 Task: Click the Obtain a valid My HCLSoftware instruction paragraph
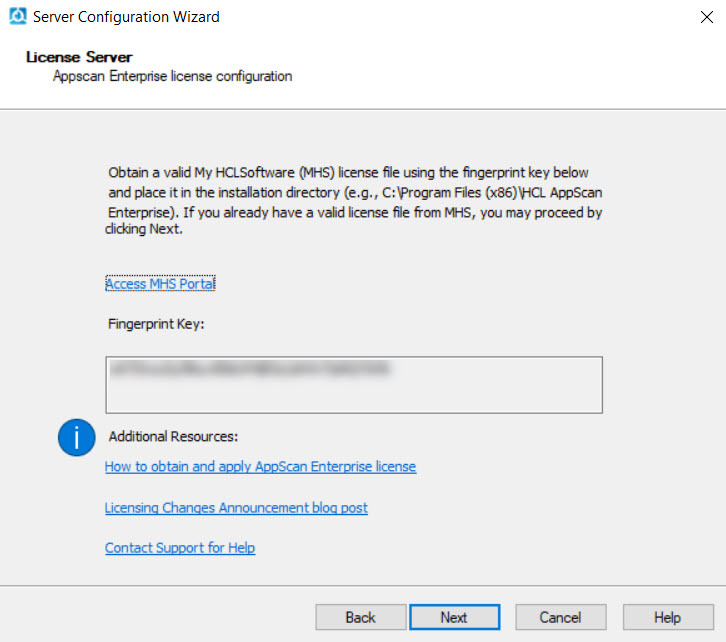pos(355,200)
